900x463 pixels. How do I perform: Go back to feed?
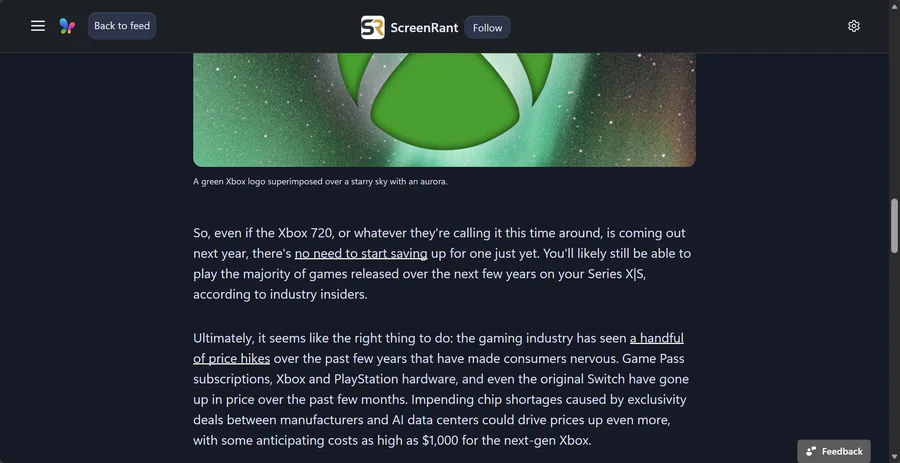pyautogui.click(x=122, y=26)
